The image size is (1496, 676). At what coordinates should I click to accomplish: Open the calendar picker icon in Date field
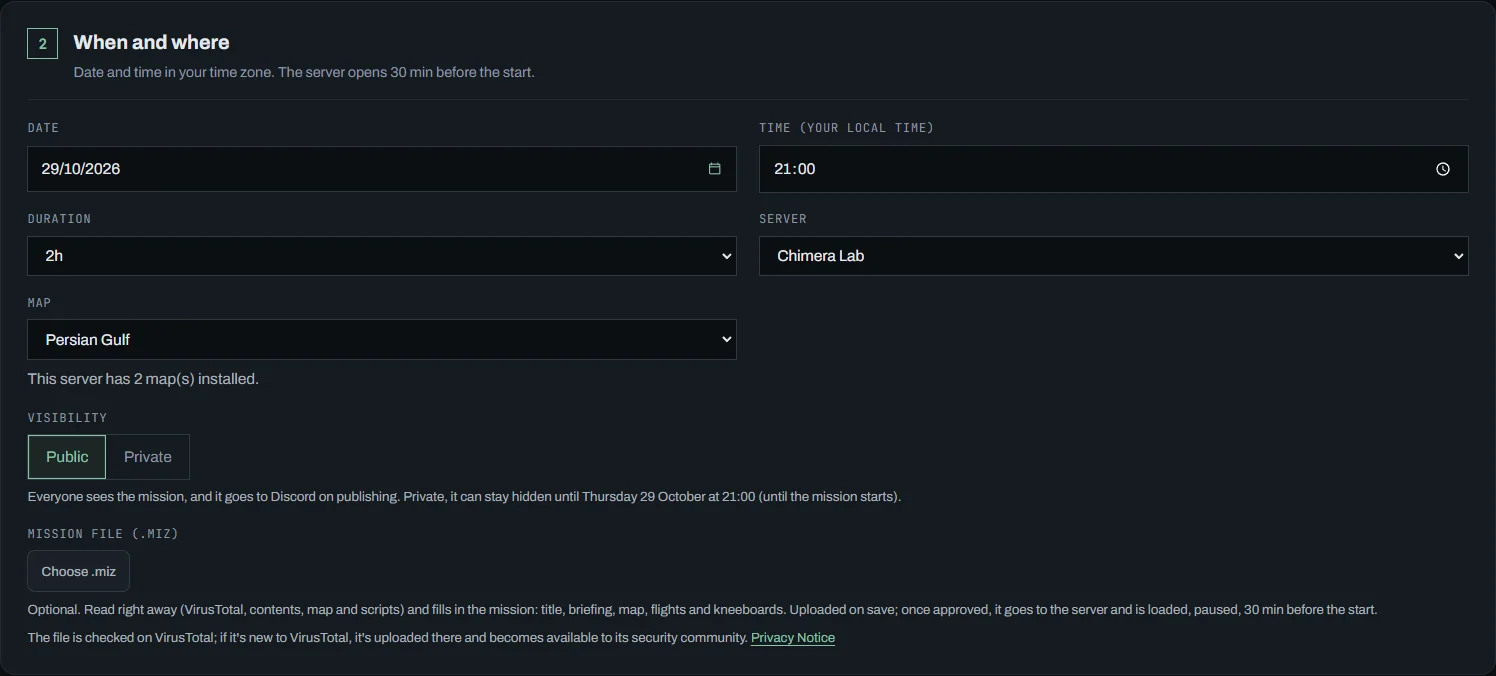(714, 169)
